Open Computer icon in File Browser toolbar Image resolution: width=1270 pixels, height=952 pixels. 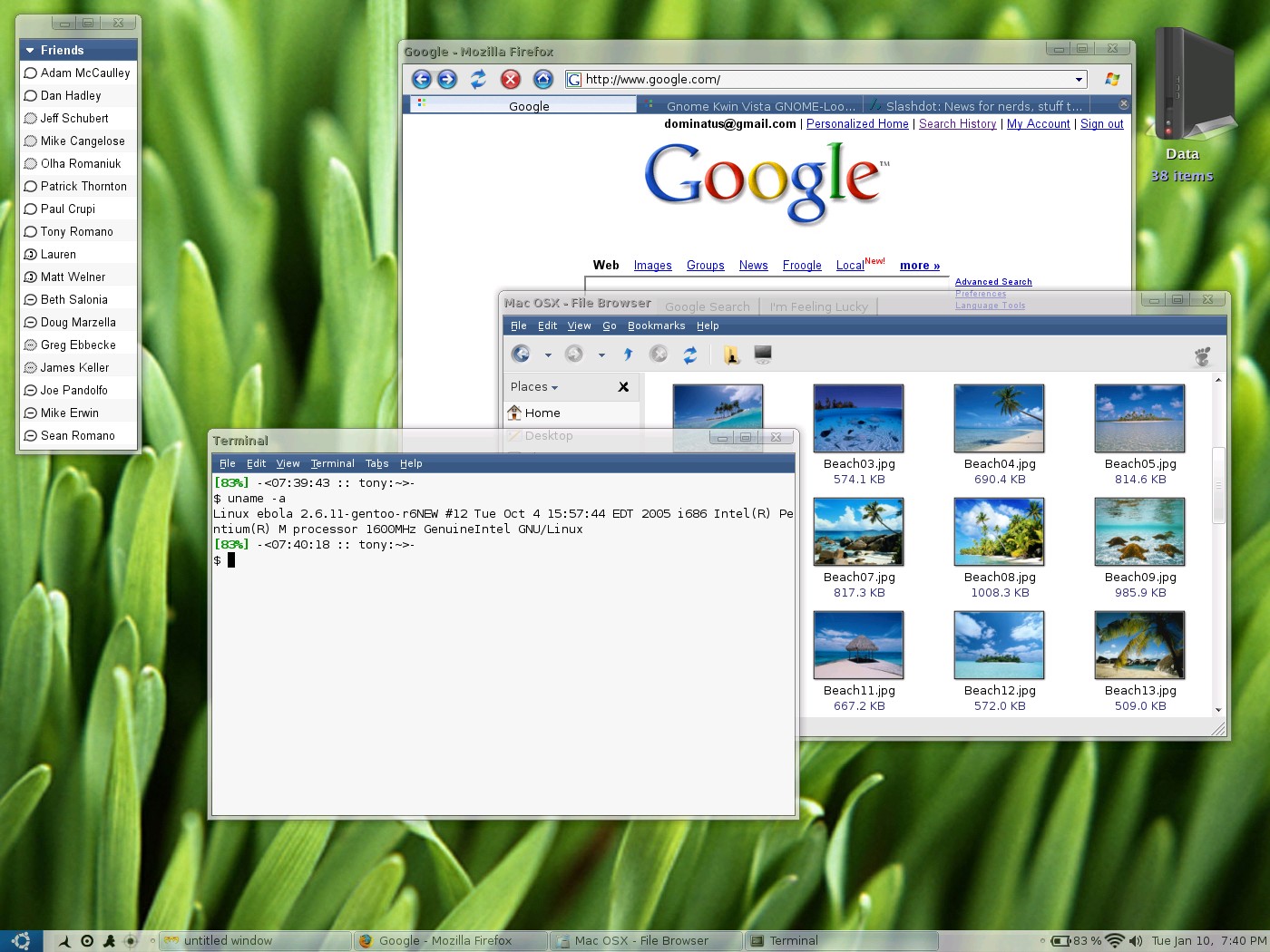763,355
